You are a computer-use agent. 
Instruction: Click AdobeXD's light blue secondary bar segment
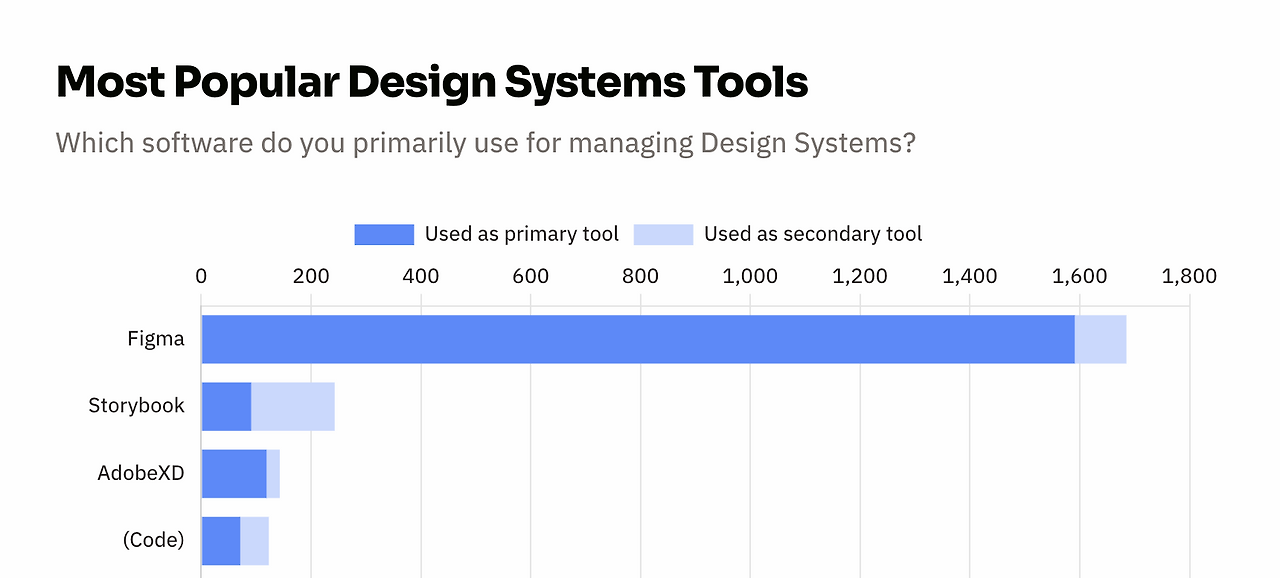[273, 473]
